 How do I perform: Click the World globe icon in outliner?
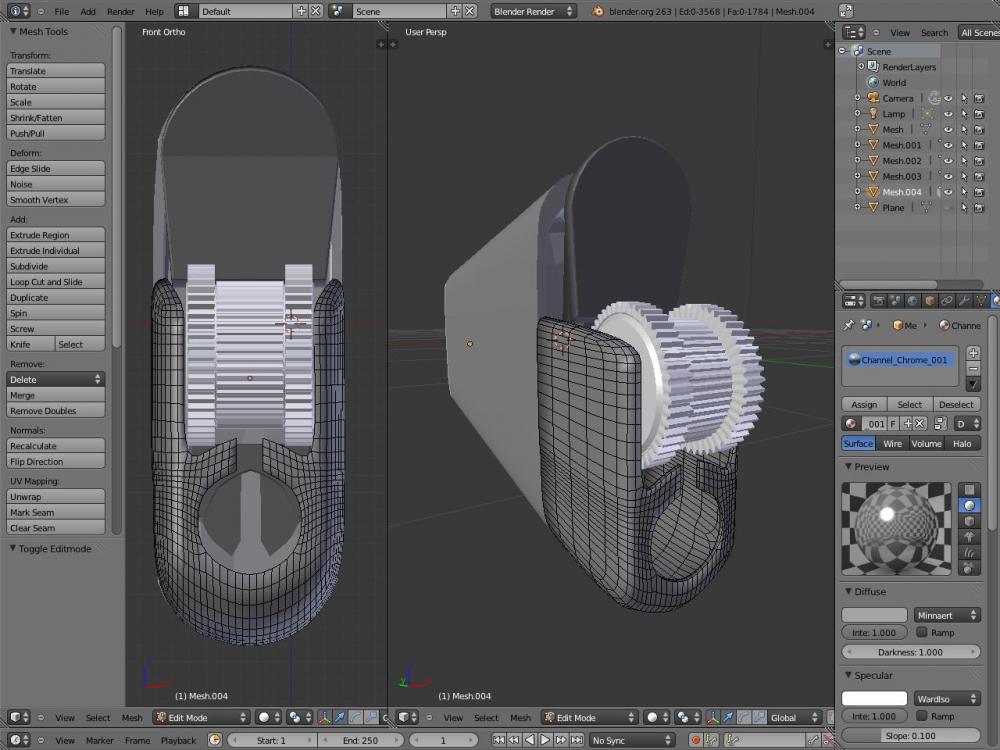click(x=872, y=83)
